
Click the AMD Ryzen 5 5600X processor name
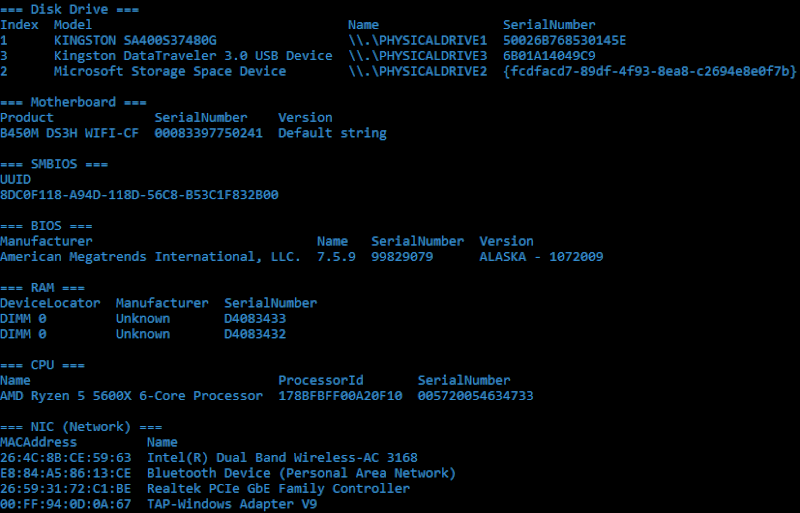coord(131,396)
